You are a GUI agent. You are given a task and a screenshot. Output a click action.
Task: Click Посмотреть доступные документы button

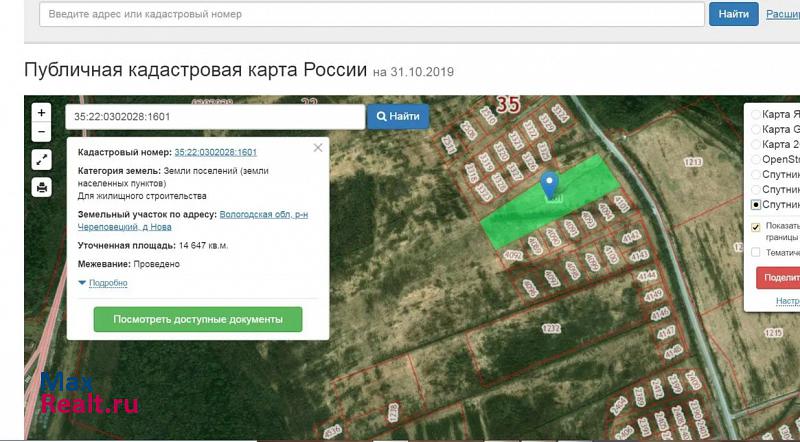pyautogui.click(x=198, y=320)
